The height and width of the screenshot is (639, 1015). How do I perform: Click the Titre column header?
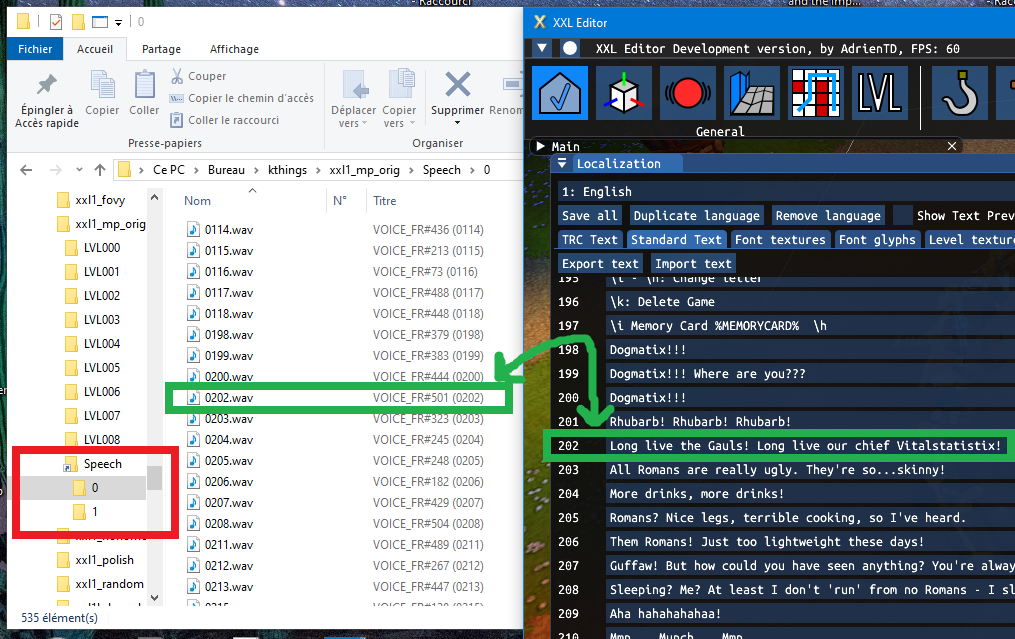pos(385,201)
